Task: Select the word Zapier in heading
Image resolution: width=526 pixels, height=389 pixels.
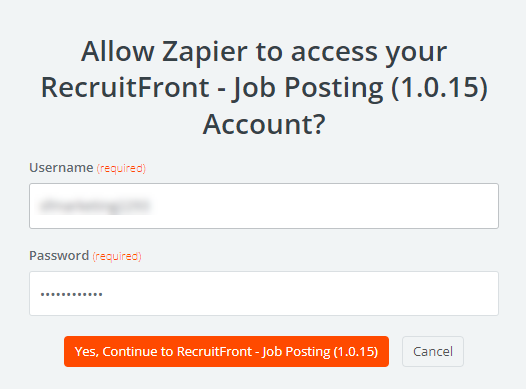Action: coord(205,52)
